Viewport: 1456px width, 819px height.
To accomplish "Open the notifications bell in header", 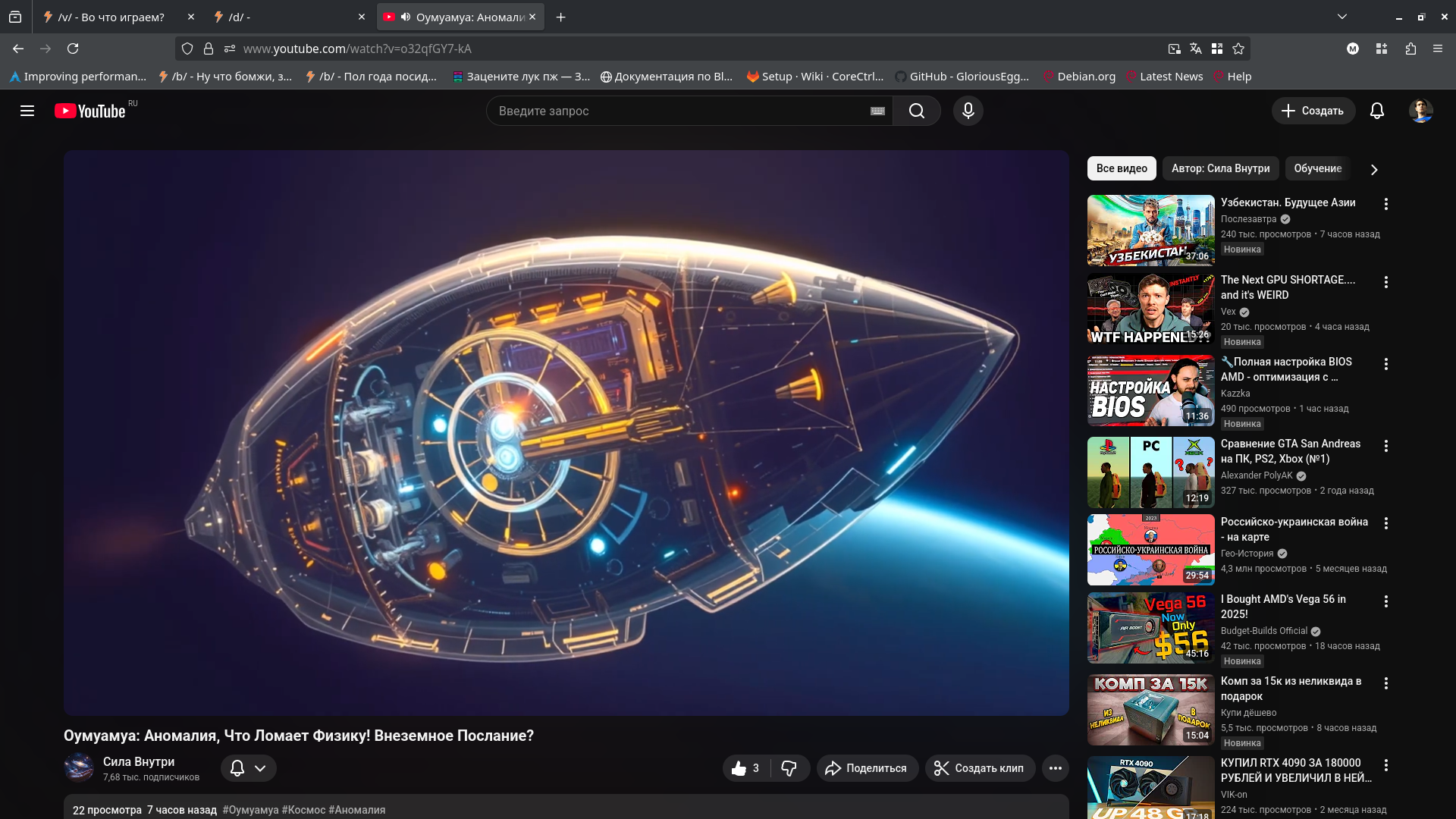I will tap(1376, 111).
